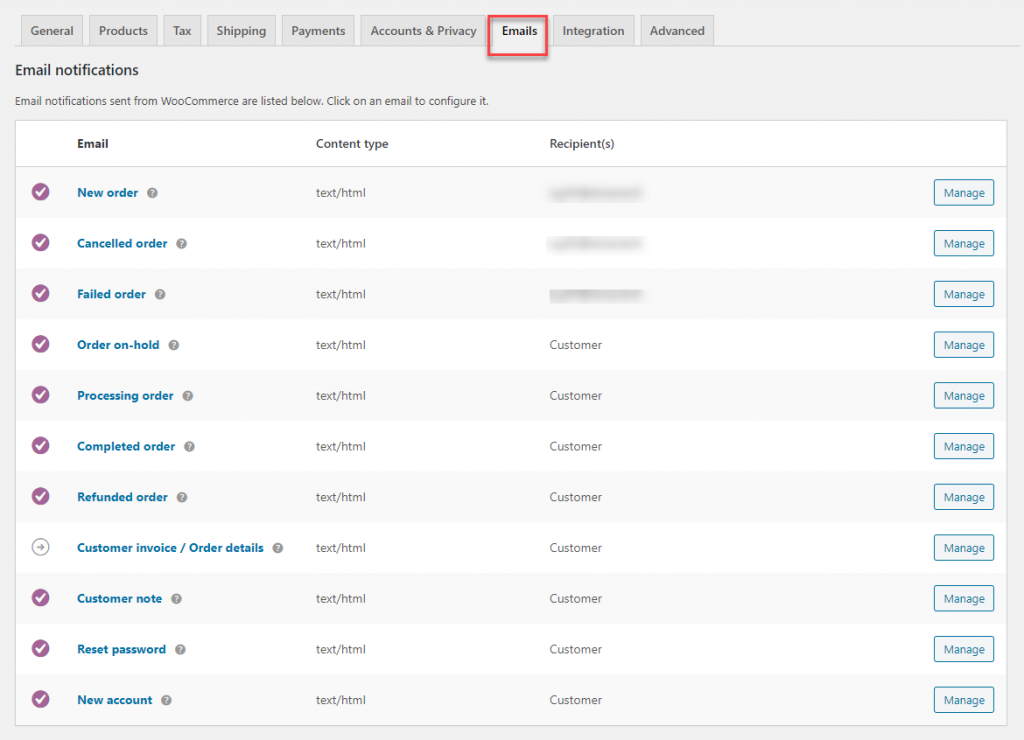Click question mark icon next to New account

[167, 701]
